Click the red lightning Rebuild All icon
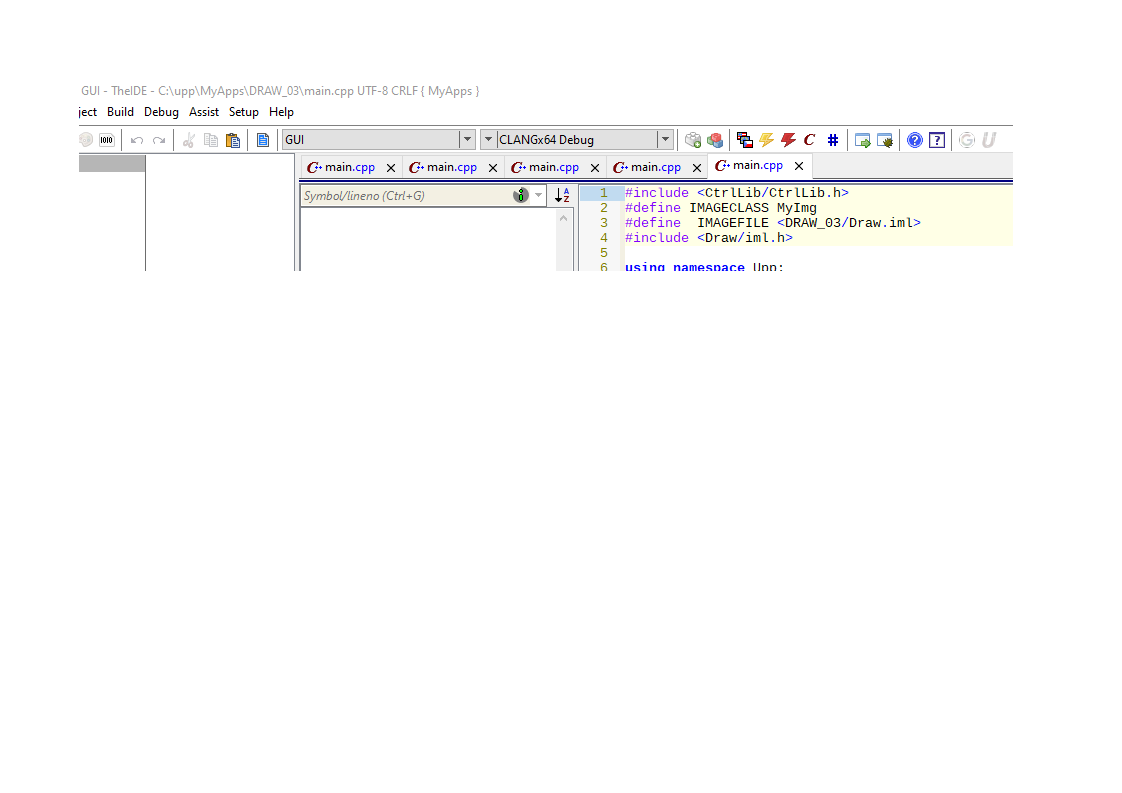The image size is (1122, 793). (x=788, y=140)
